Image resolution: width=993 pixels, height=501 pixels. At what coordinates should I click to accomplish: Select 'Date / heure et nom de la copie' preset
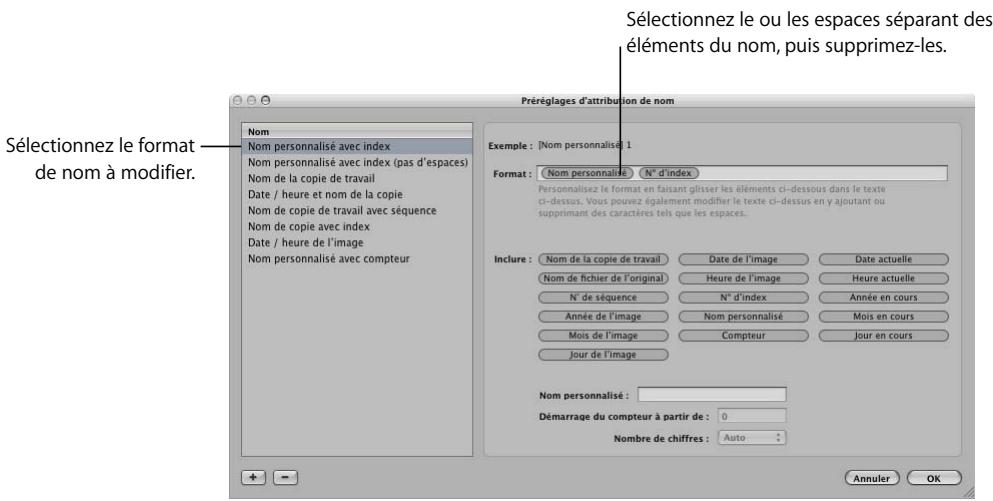[357, 194]
